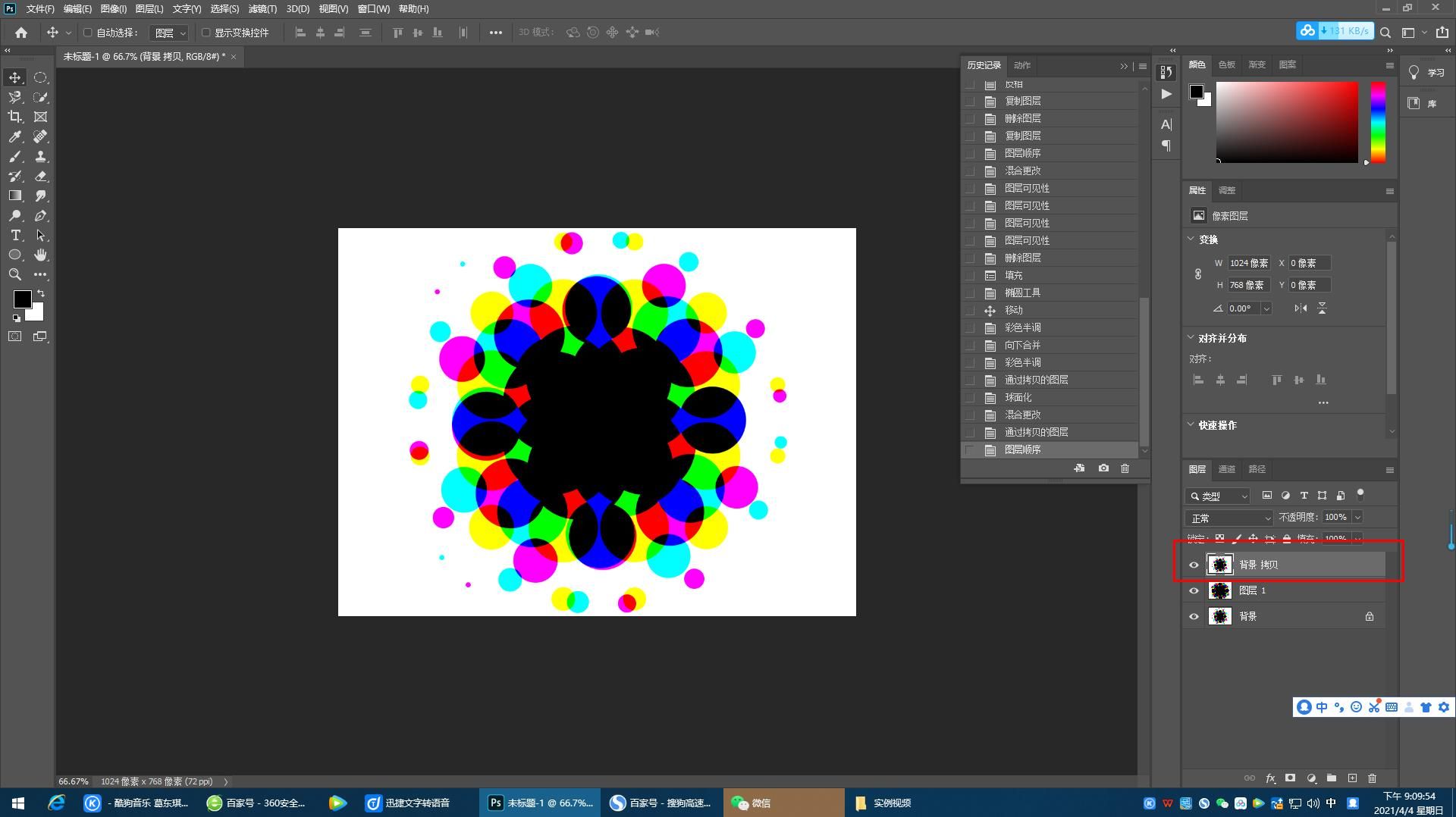
Task: Collapse the 对齐并分布 section
Action: [1191, 338]
